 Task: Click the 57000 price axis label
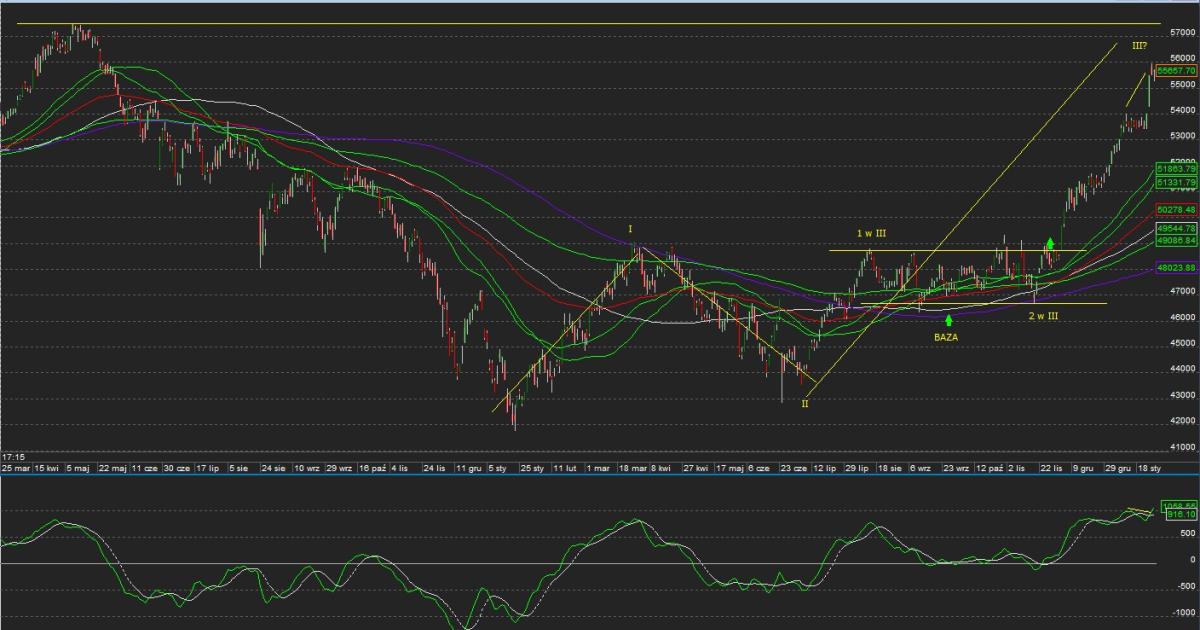(x=1181, y=34)
